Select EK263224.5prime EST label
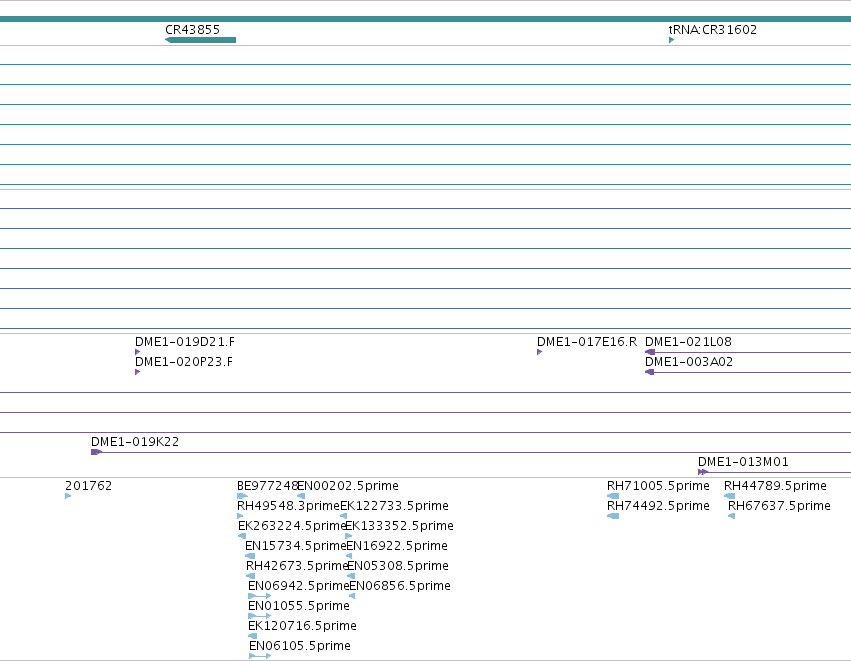 (292, 525)
